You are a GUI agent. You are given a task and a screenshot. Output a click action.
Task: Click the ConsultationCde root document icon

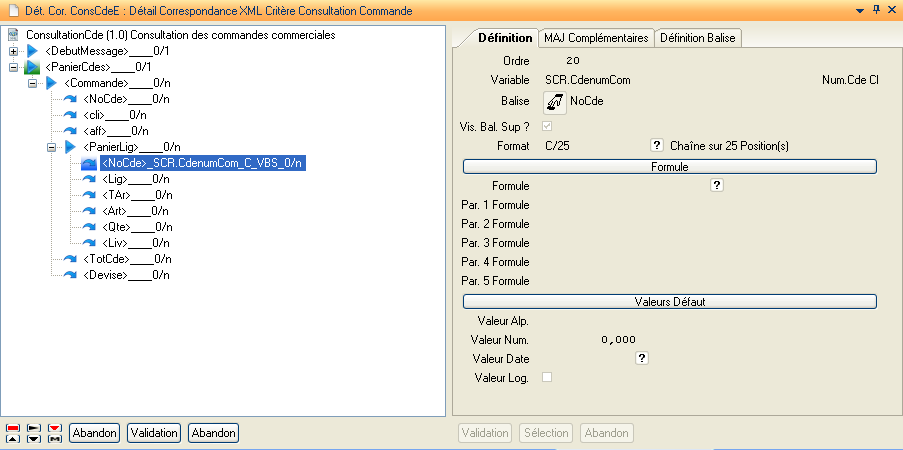(x=14, y=35)
